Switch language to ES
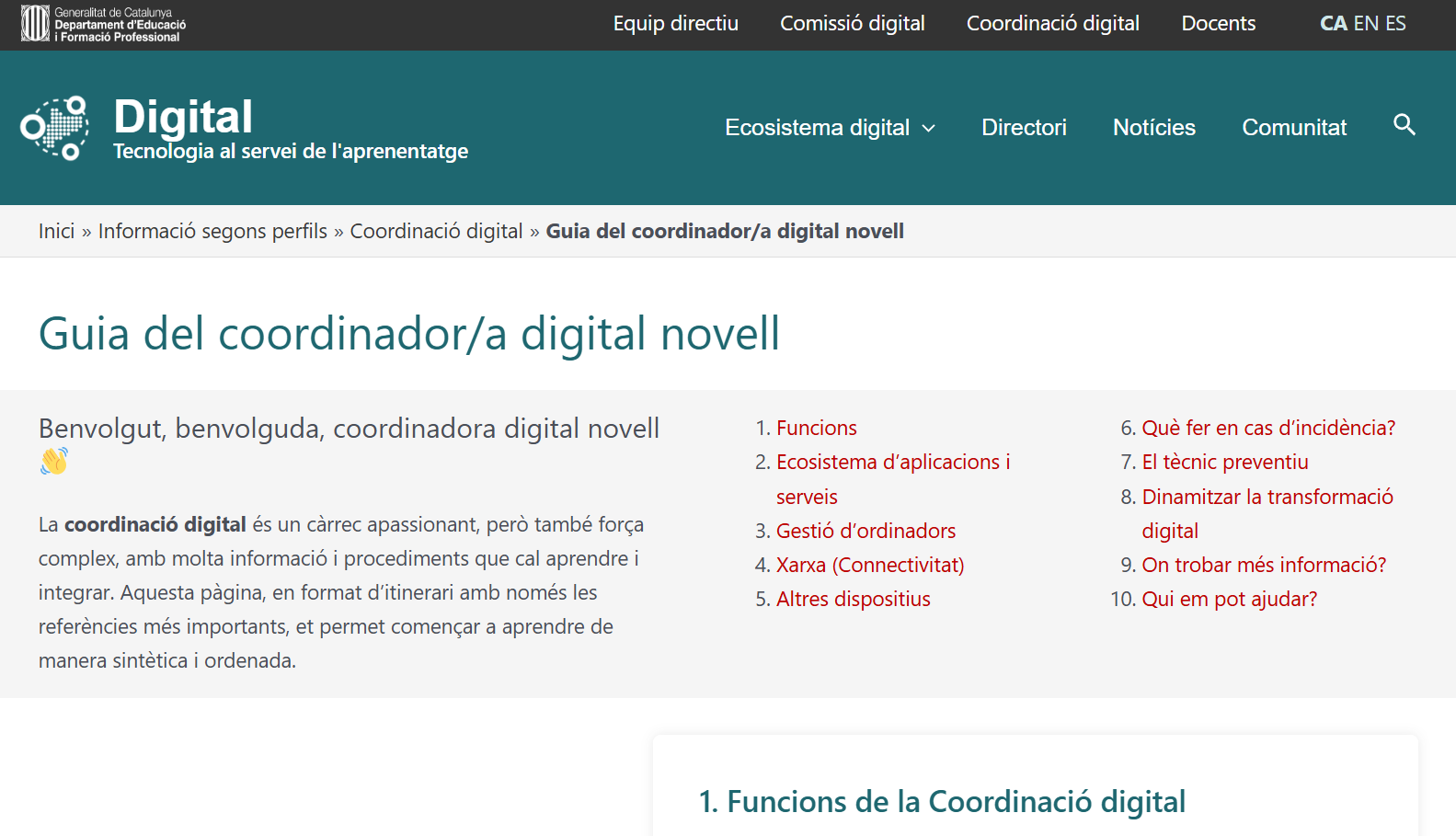 pyautogui.click(x=1395, y=24)
